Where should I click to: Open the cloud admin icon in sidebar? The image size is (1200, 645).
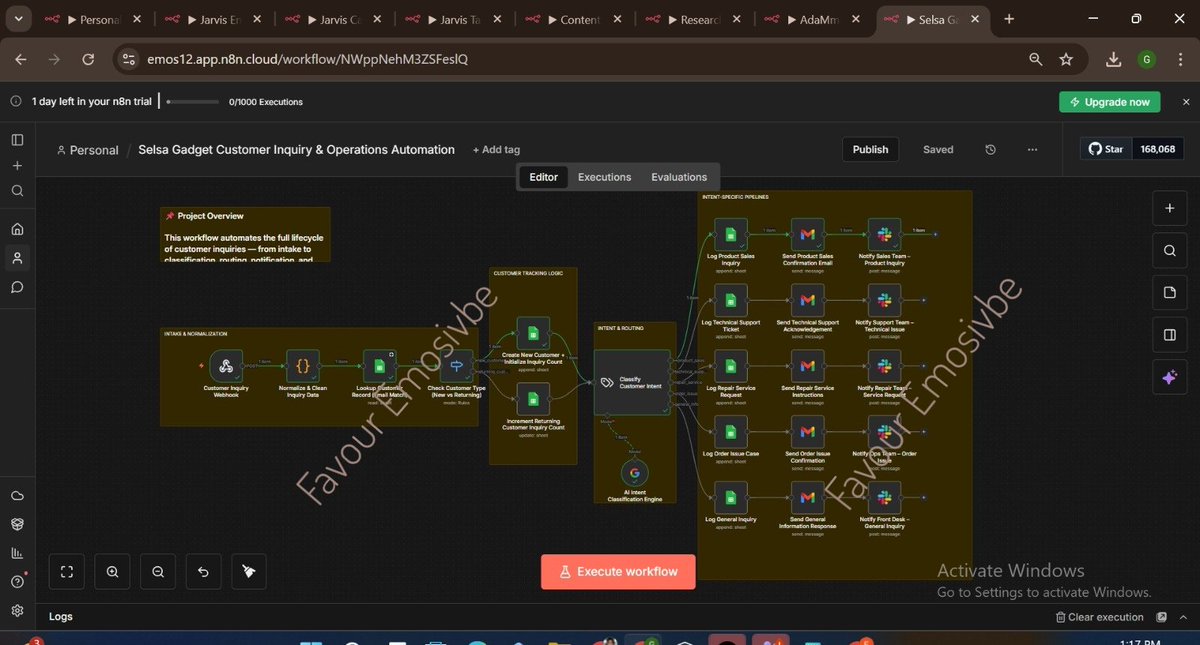17,496
